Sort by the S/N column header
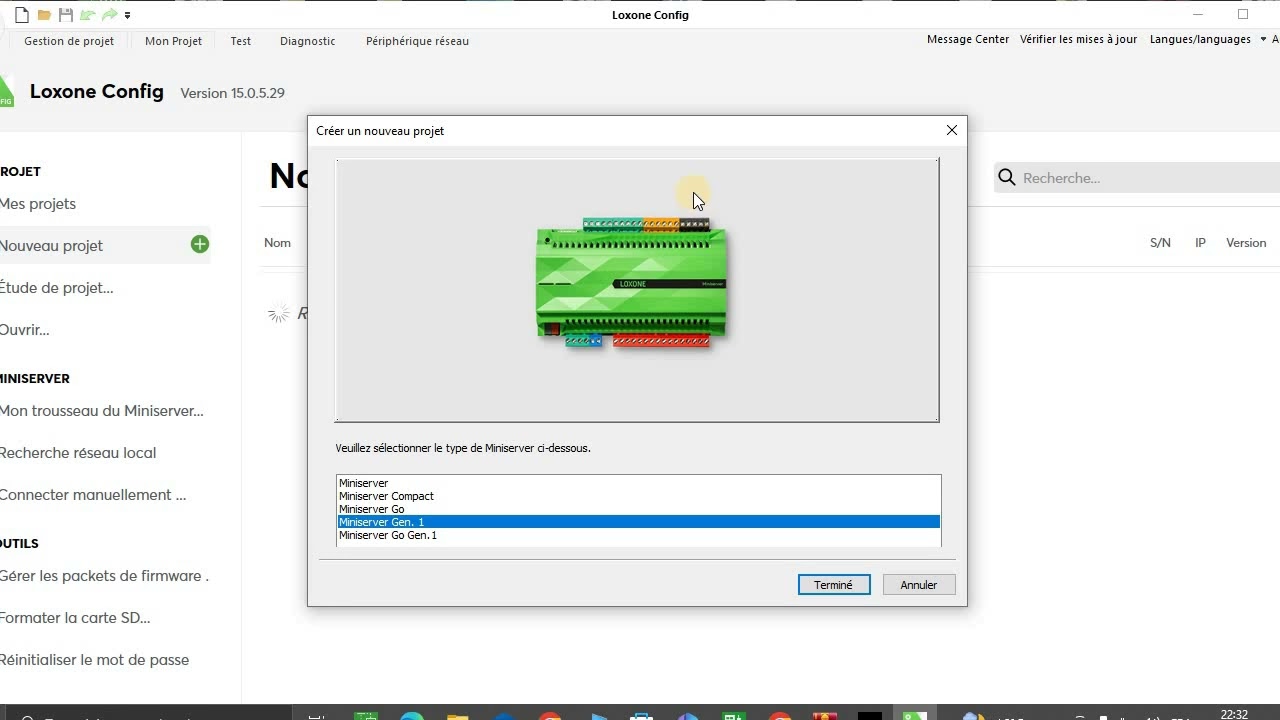1280x720 pixels. (x=1160, y=243)
